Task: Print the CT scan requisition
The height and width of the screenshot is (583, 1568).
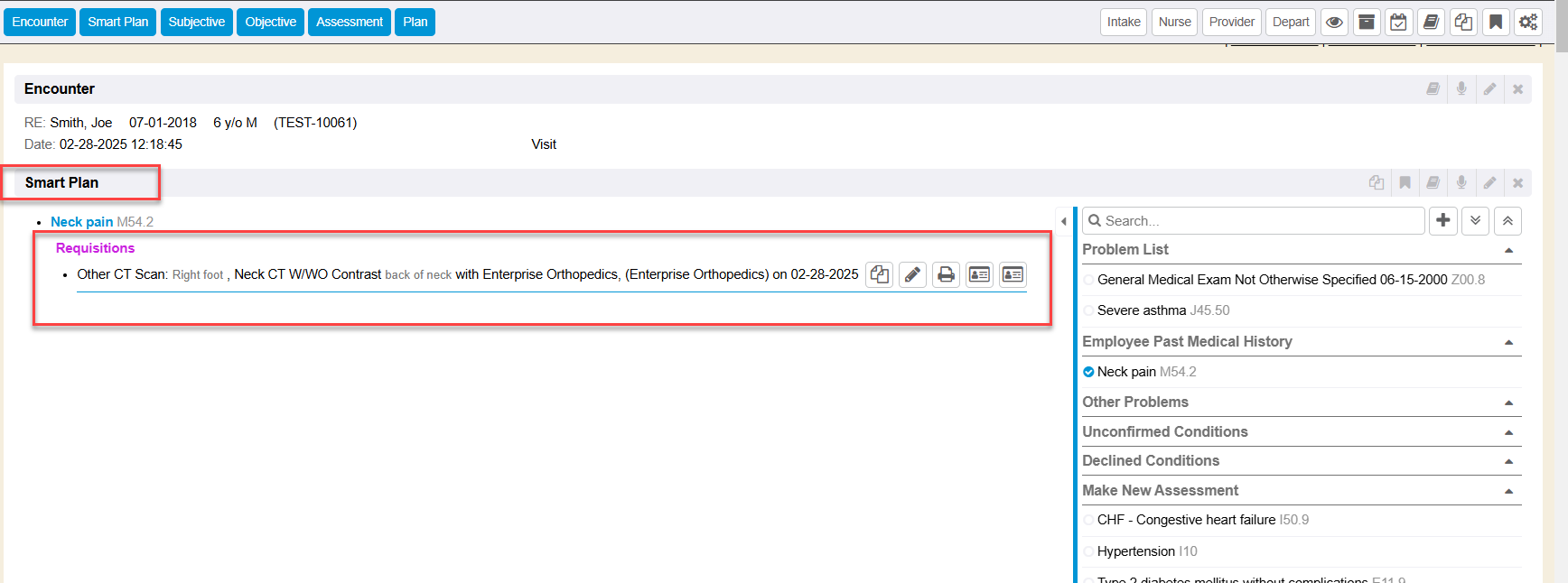Action: point(946,274)
